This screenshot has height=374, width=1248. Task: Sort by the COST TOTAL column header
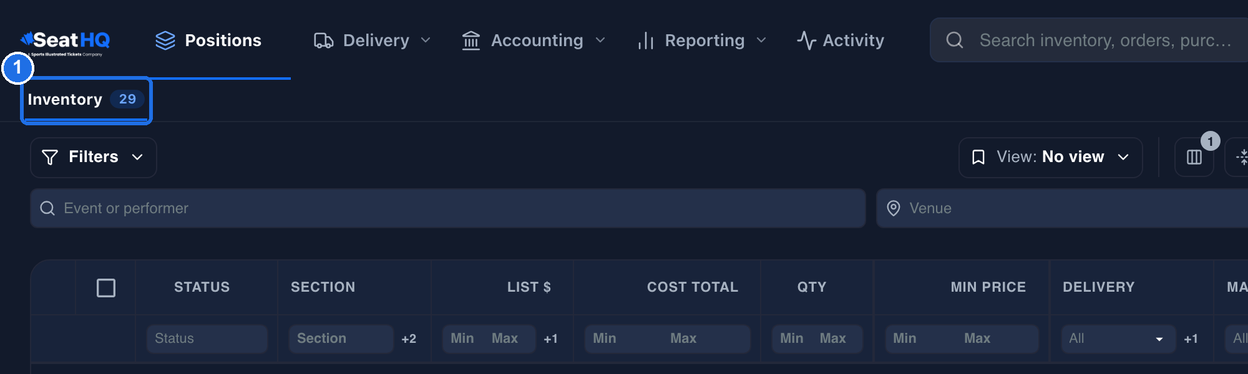tap(692, 287)
